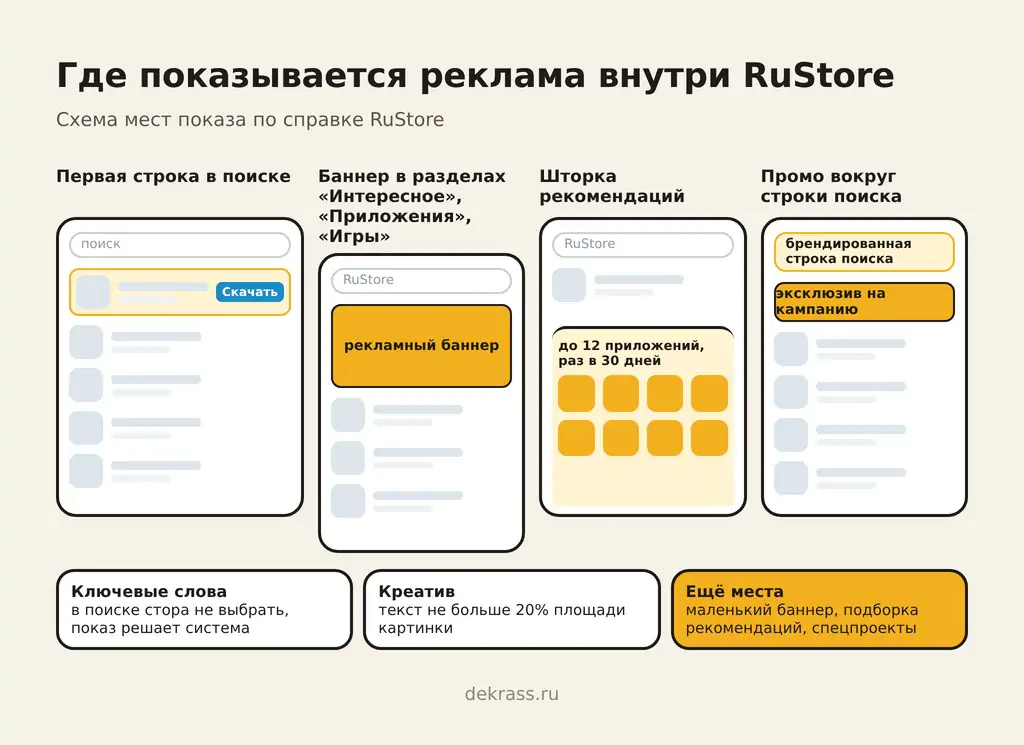This screenshot has height=745, width=1024.
Task: Click the dekrass.ru link
Action: pos(511,693)
